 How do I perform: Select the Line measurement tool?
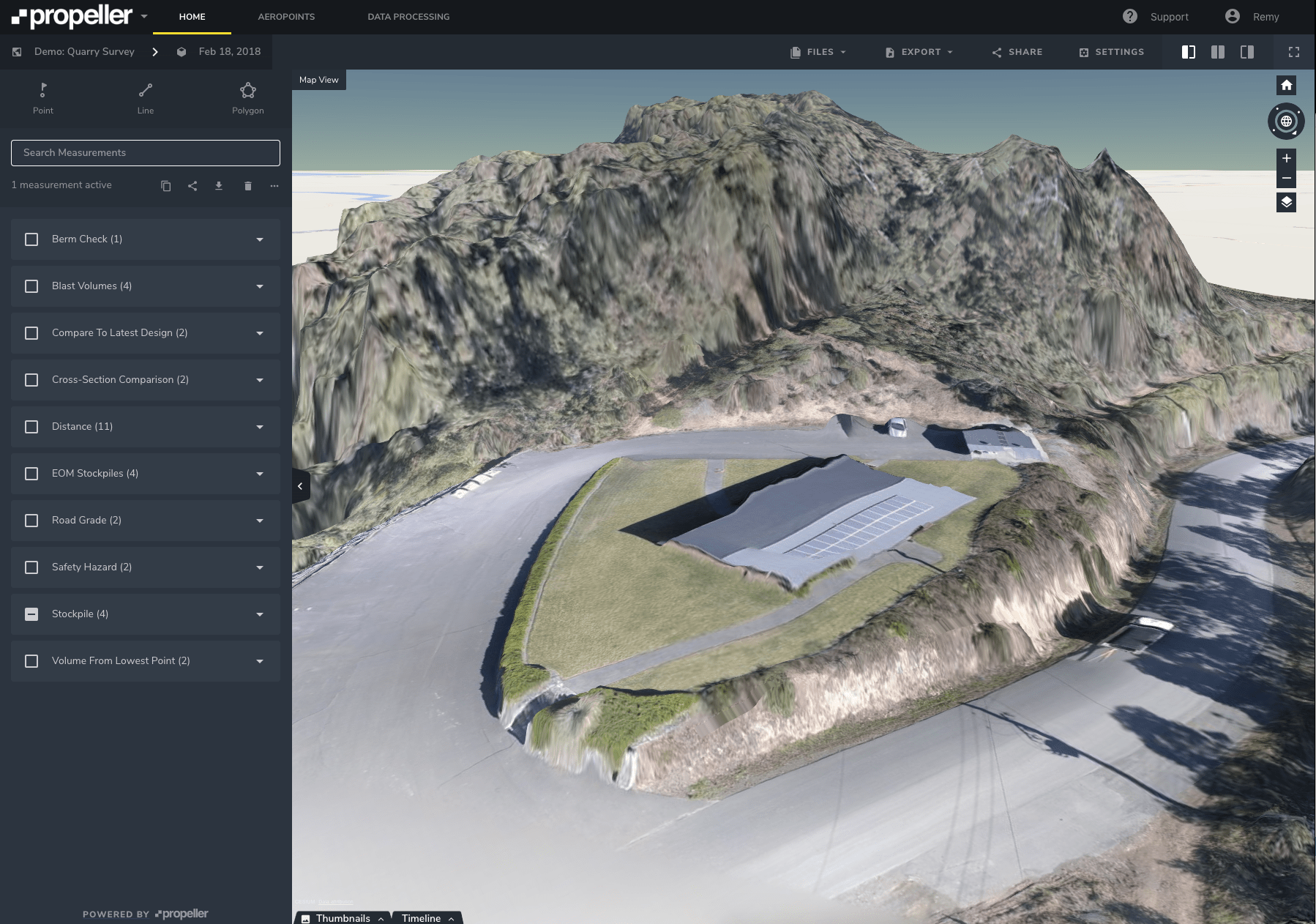[x=145, y=97]
